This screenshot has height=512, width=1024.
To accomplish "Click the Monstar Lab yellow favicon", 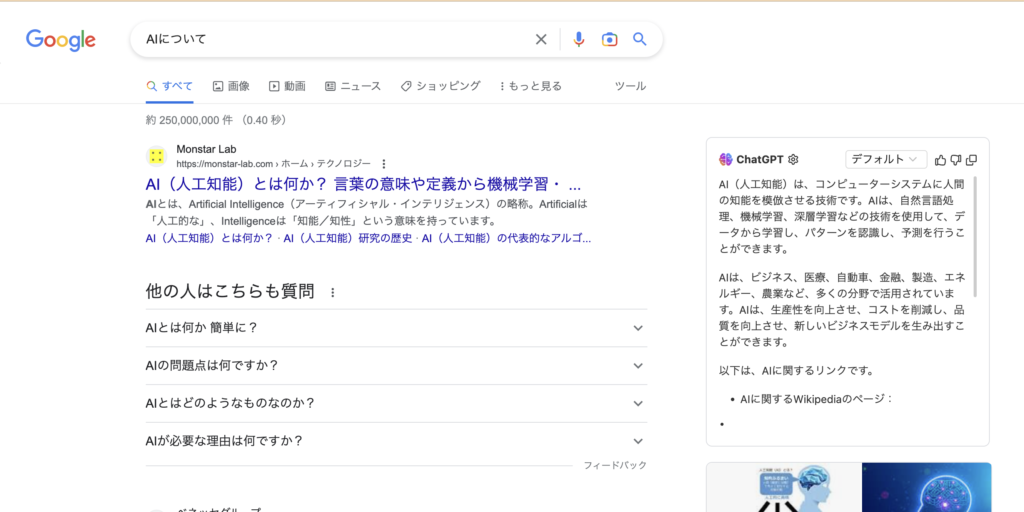I will click(x=156, y=156).
